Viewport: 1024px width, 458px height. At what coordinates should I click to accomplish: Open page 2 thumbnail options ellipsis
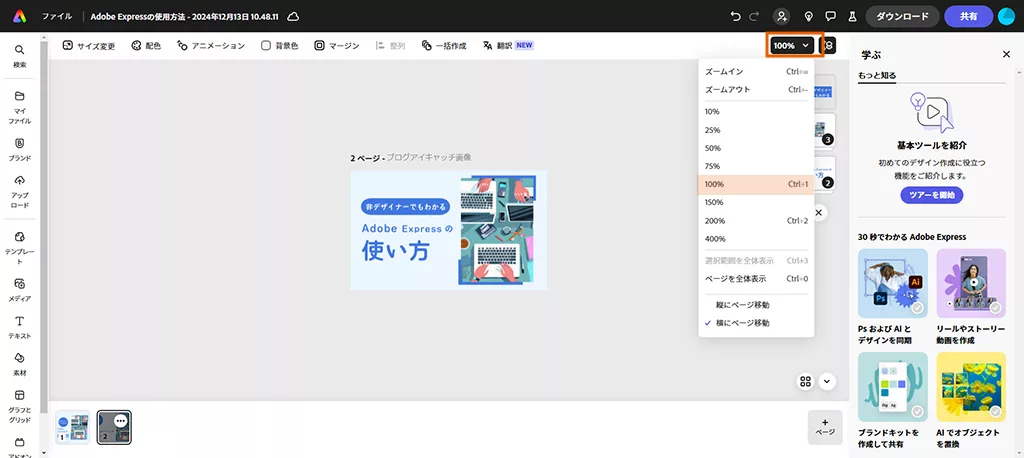click(120, 421)
